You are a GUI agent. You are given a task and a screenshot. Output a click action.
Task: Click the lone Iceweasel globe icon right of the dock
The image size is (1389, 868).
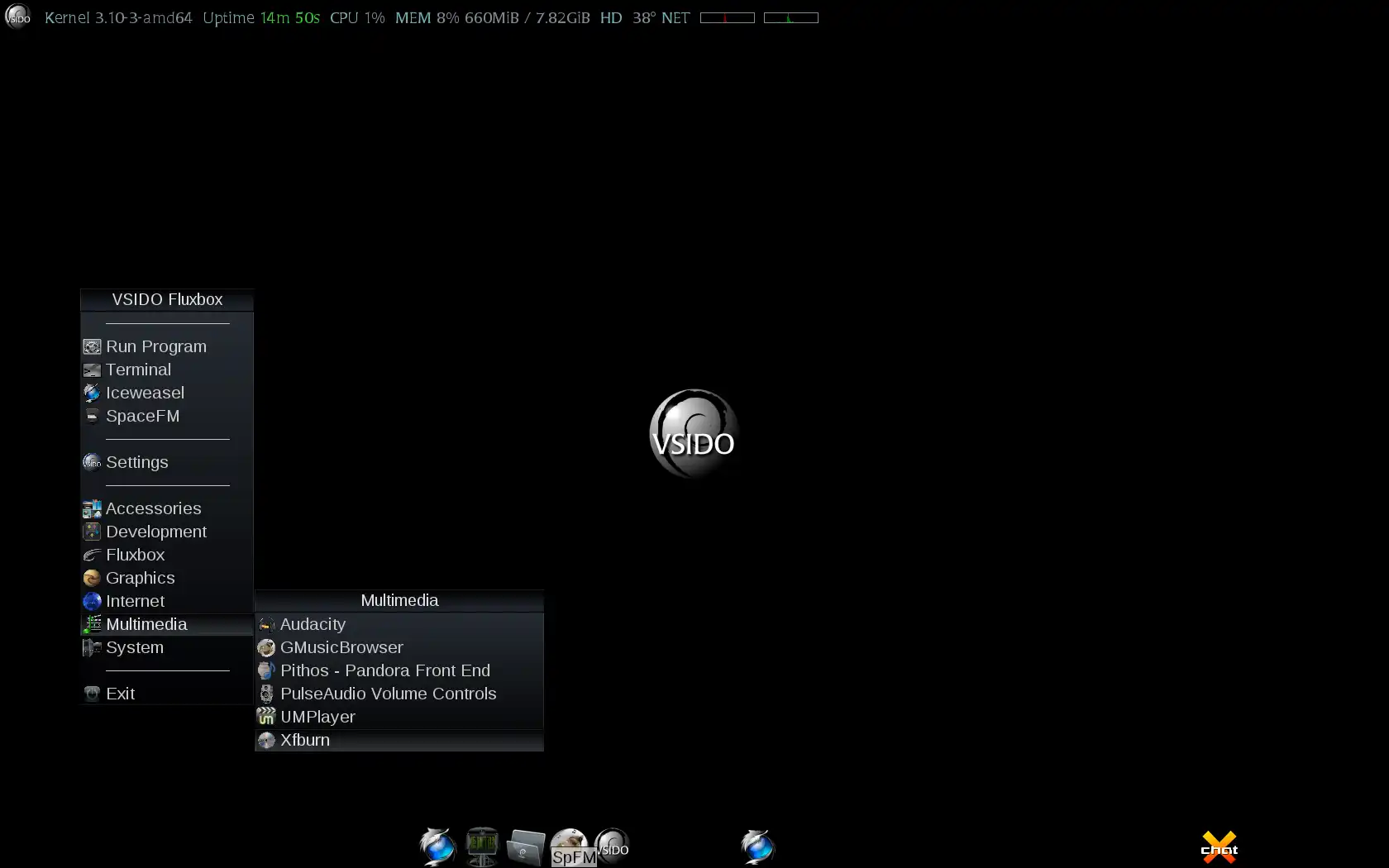click(757, 847)
